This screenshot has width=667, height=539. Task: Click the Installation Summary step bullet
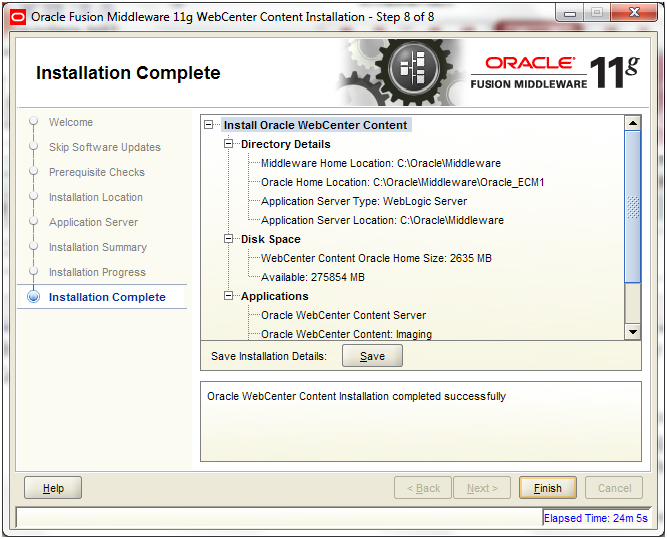[x=34, y=246]
